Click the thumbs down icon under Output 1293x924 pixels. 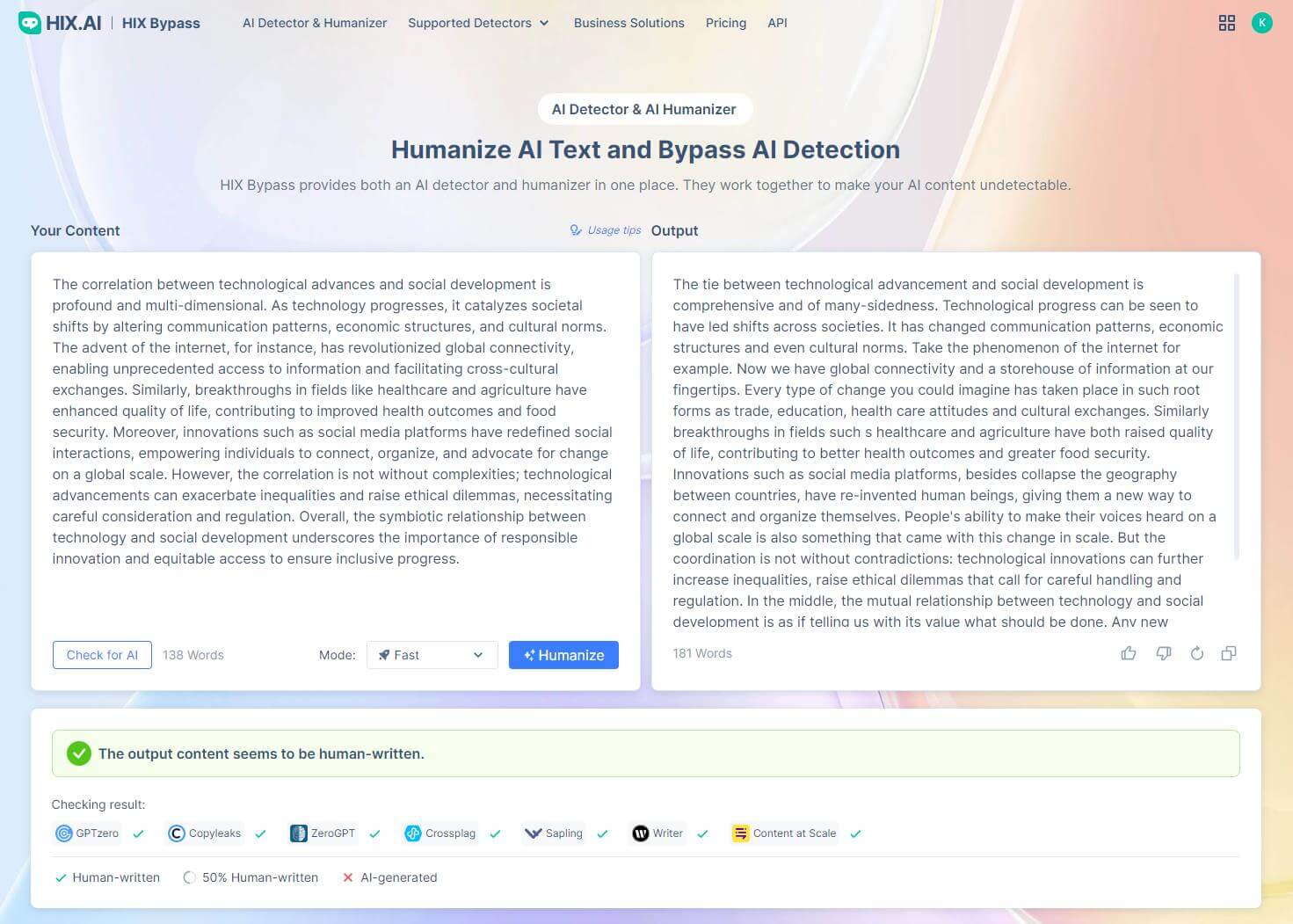click(x=1164, y=653)
